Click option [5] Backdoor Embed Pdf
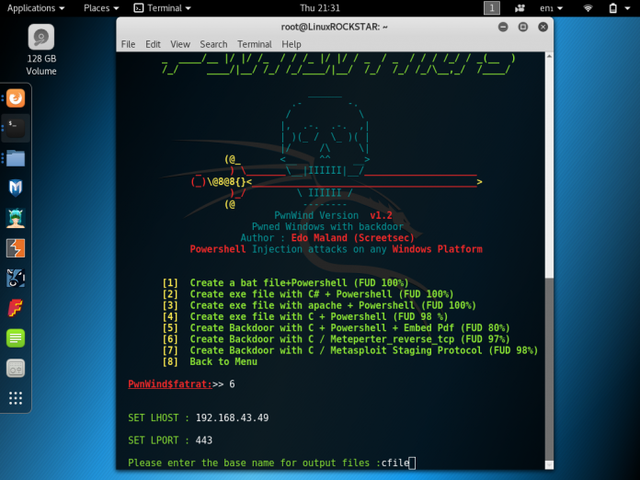The height and width of the screenshot is (480, 640). point(336,328)
